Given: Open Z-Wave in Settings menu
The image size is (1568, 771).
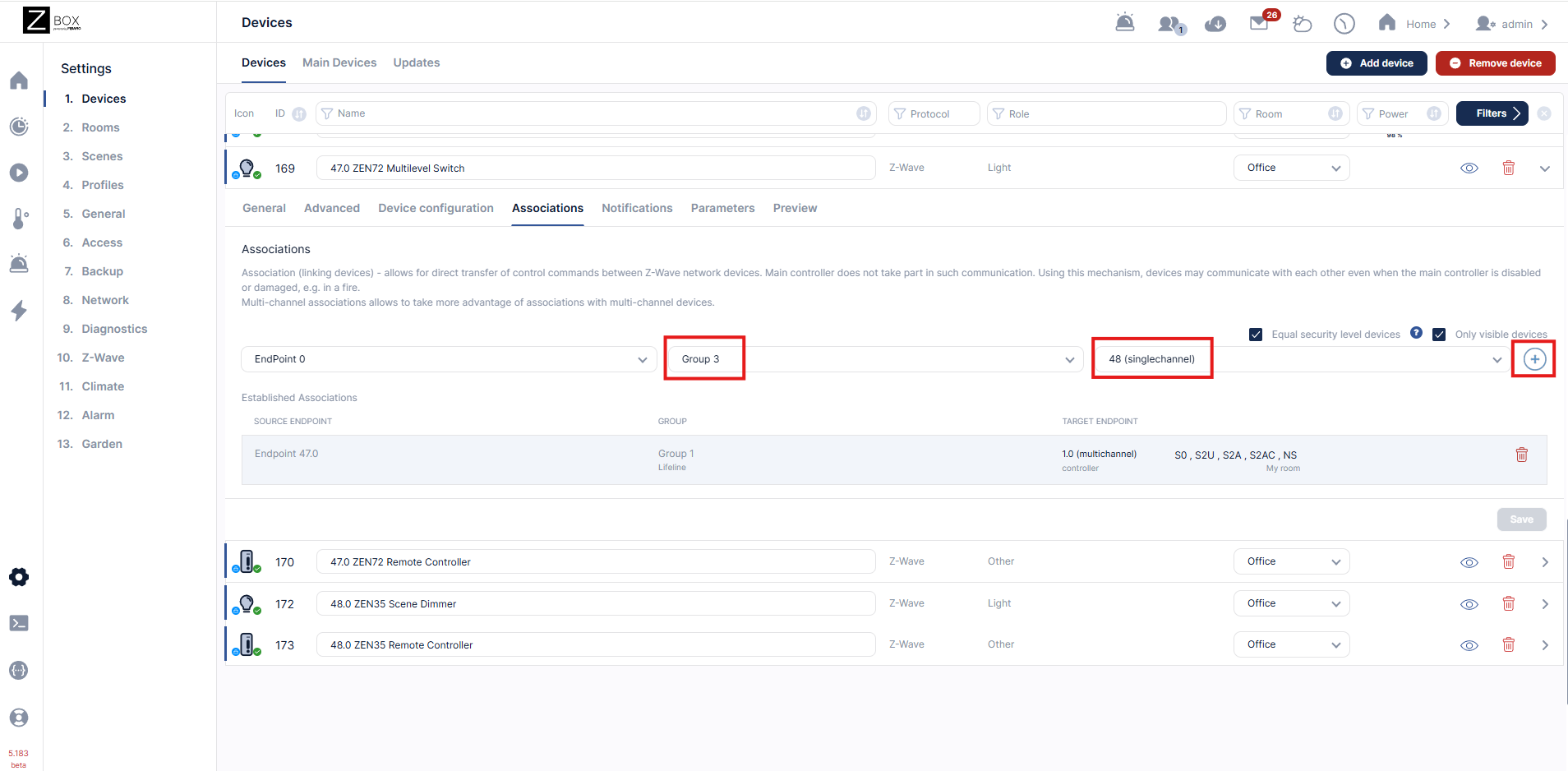Looking at the screenshot, I should (103, 358).
